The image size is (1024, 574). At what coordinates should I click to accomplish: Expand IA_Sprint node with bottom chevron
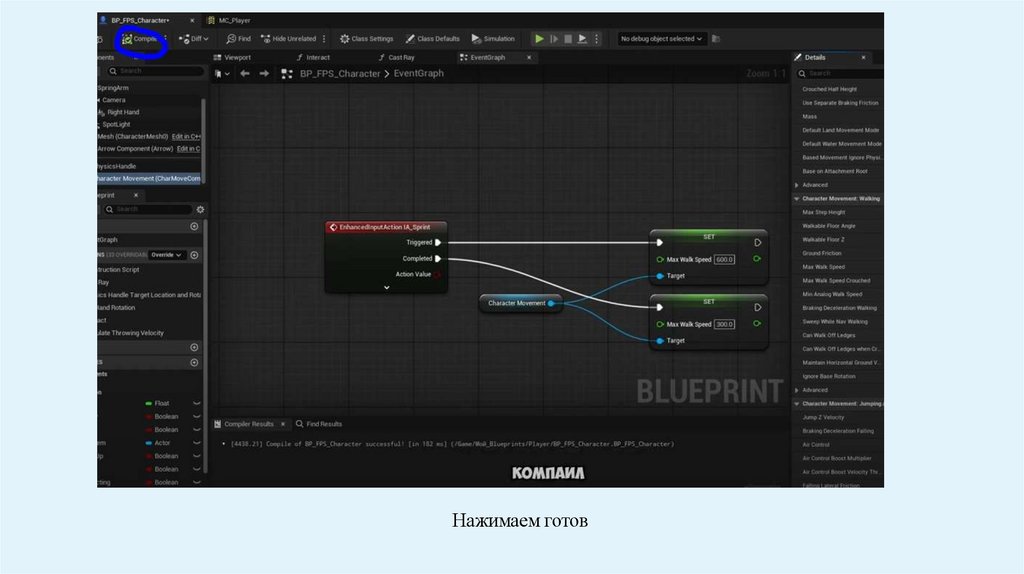click(x=387, y=287)
